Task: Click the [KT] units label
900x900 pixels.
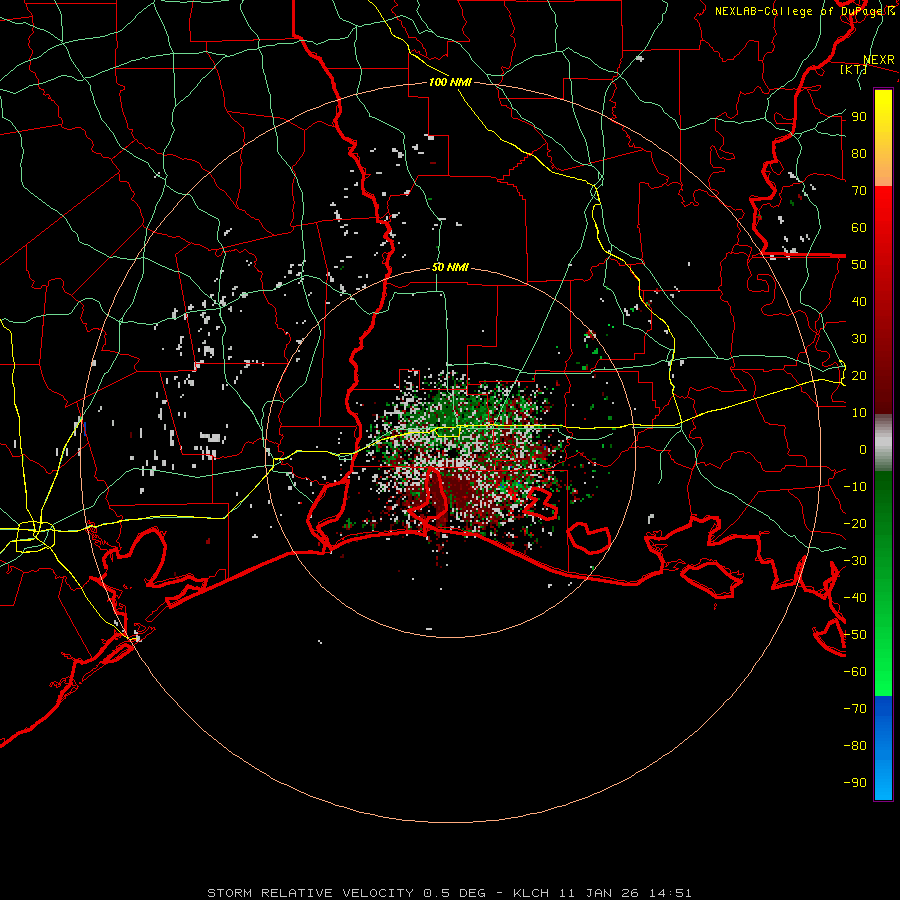Action: pos(853,69)
